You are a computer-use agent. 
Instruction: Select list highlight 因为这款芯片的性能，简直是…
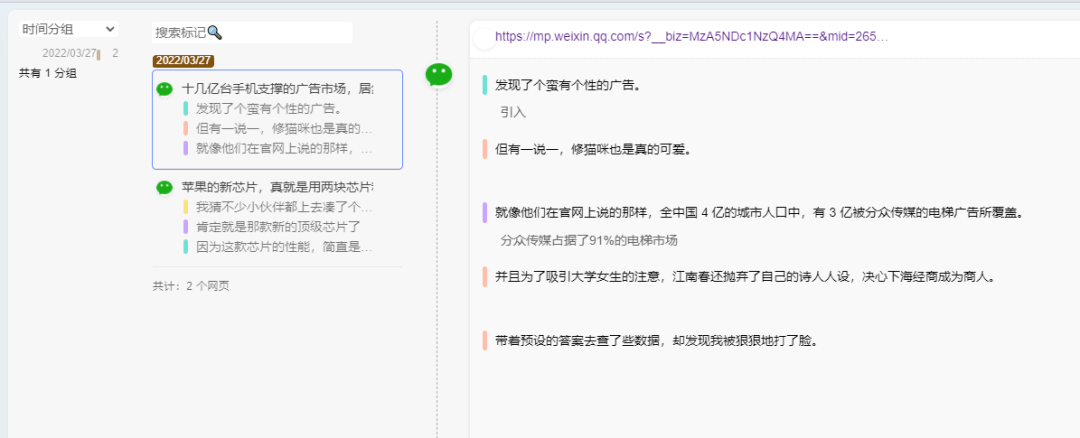(284, 246)
